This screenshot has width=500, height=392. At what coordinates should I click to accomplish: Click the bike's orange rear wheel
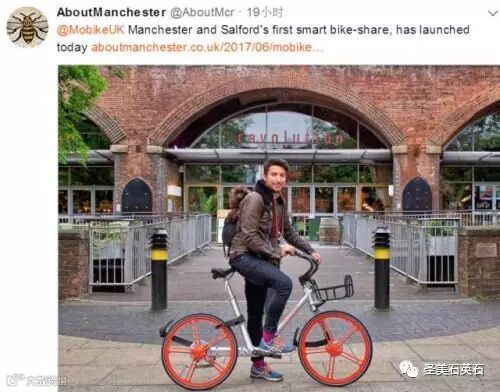click(199, 352)
